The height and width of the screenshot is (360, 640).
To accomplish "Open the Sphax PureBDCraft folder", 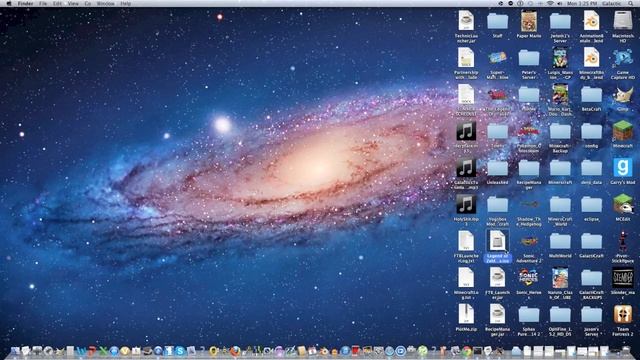I will coord(529,315).
